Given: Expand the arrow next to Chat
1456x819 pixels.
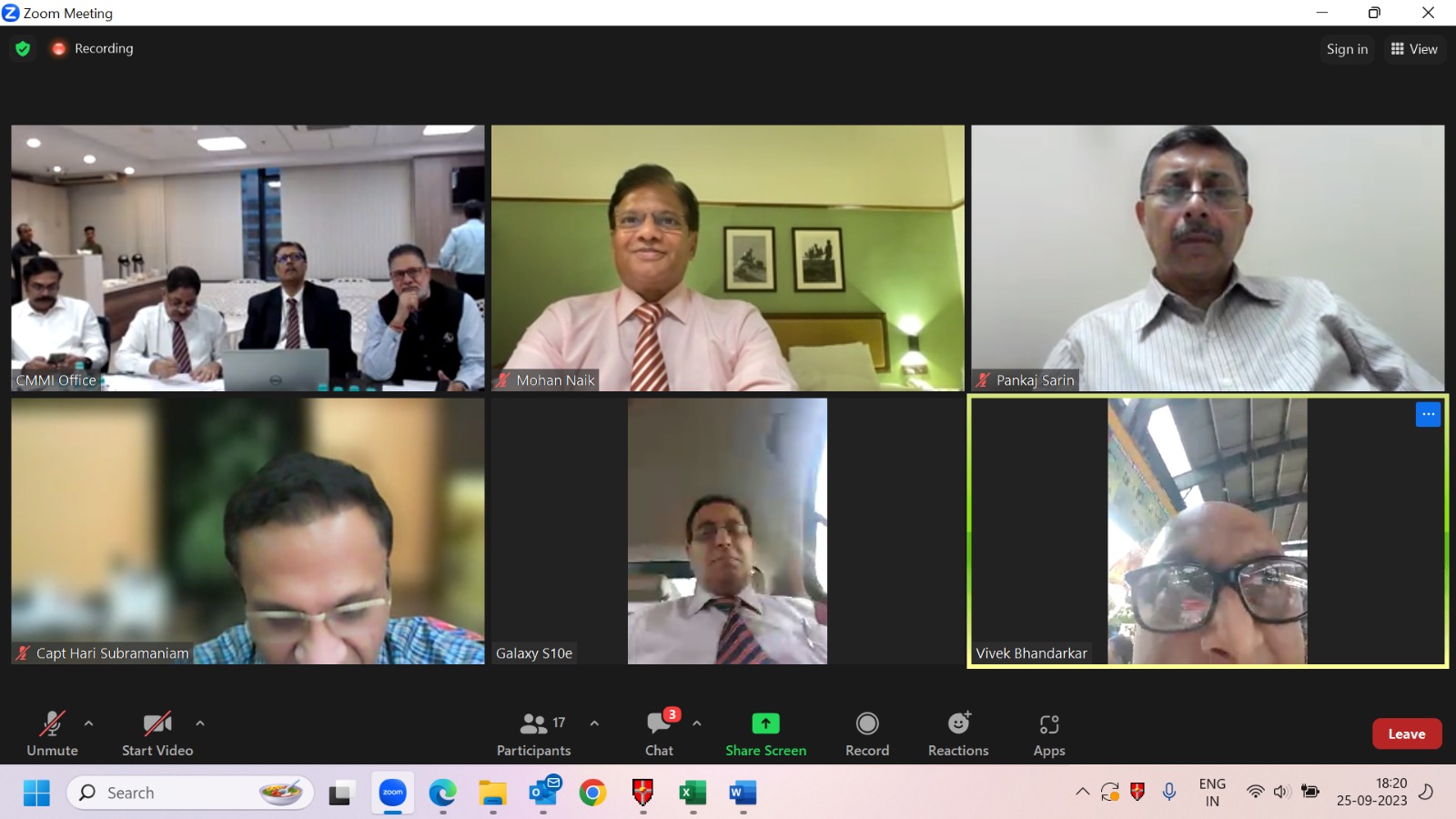Looking at the screenshot, I should (x=697, y=723).
